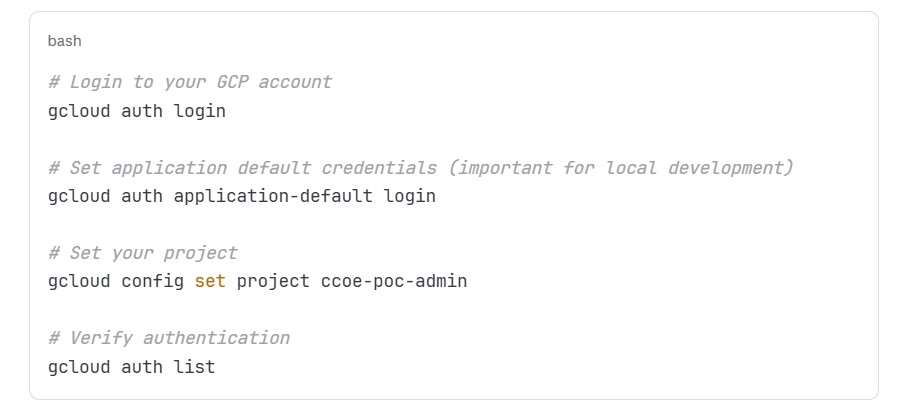Click "login" after application-default
This screenshot has width=911, height=416.
coord(410,196)
